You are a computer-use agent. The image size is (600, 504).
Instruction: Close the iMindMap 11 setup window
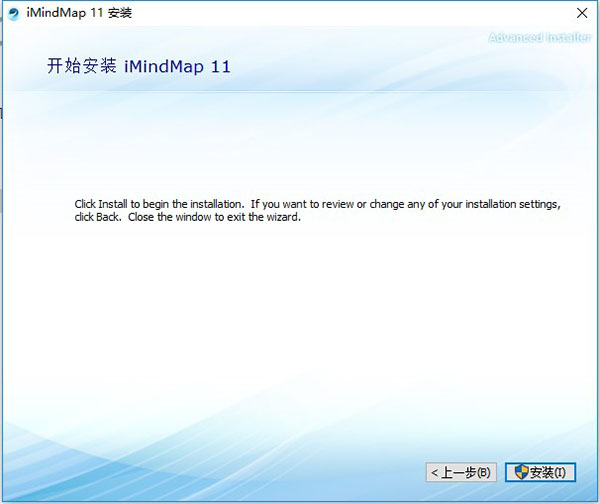pyautogui.click(x=582, y=13)
